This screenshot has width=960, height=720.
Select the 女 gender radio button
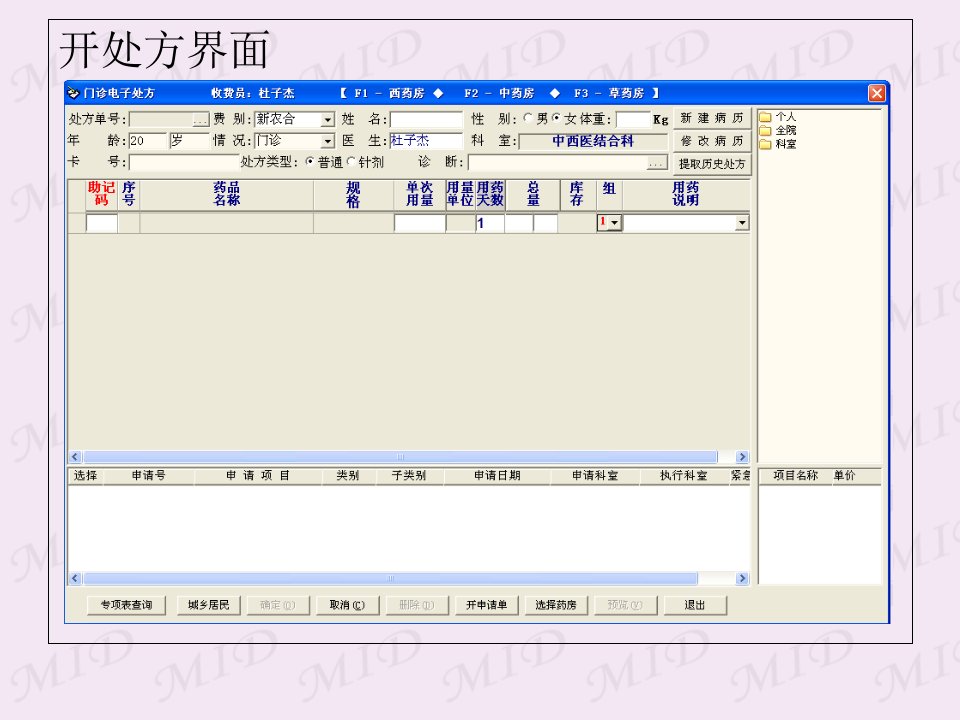(x=556, y=118)
